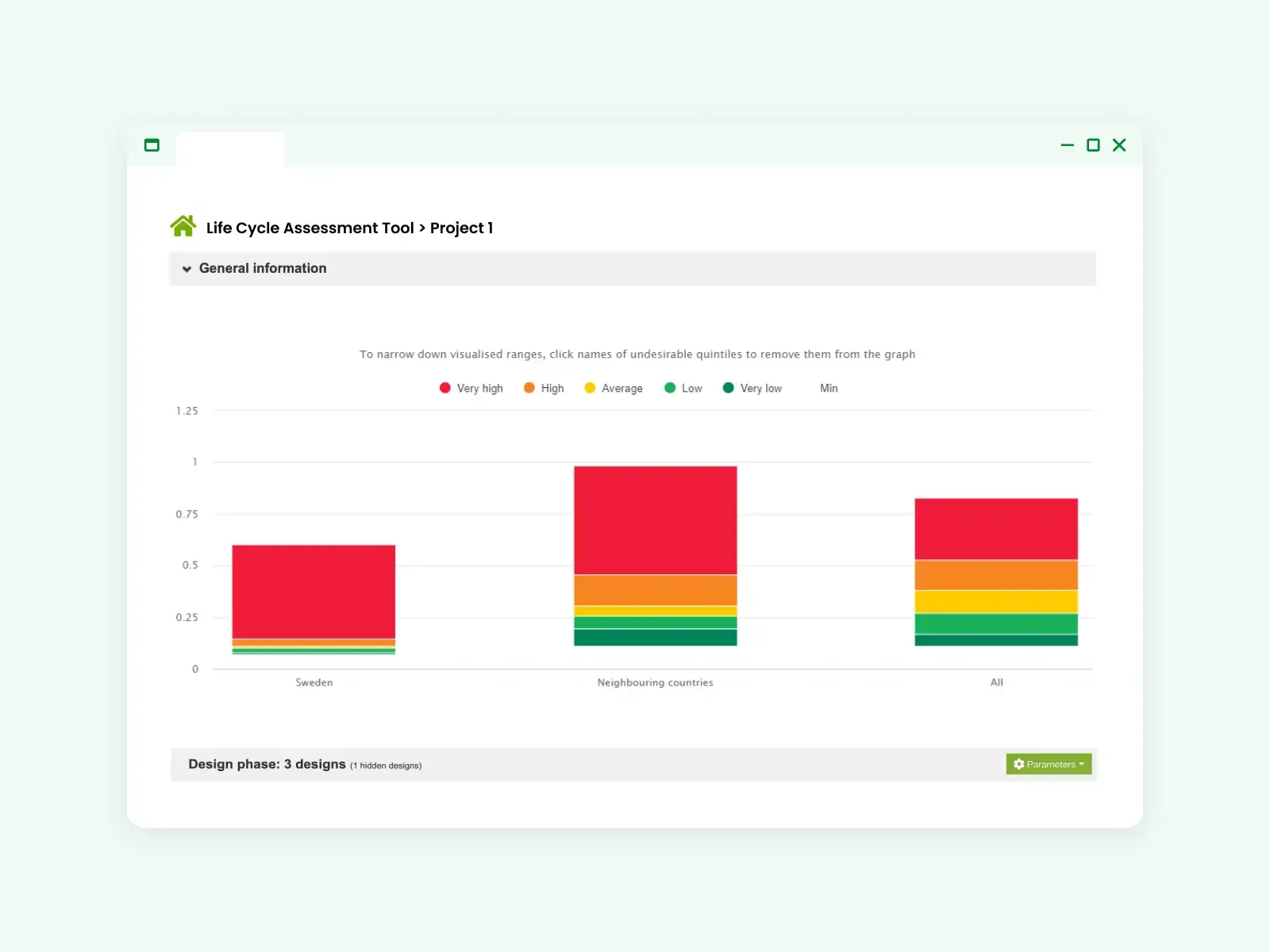Select the orange High legend dot
1270x952 pixels.
pyautogui.click(x=529, y=388)
